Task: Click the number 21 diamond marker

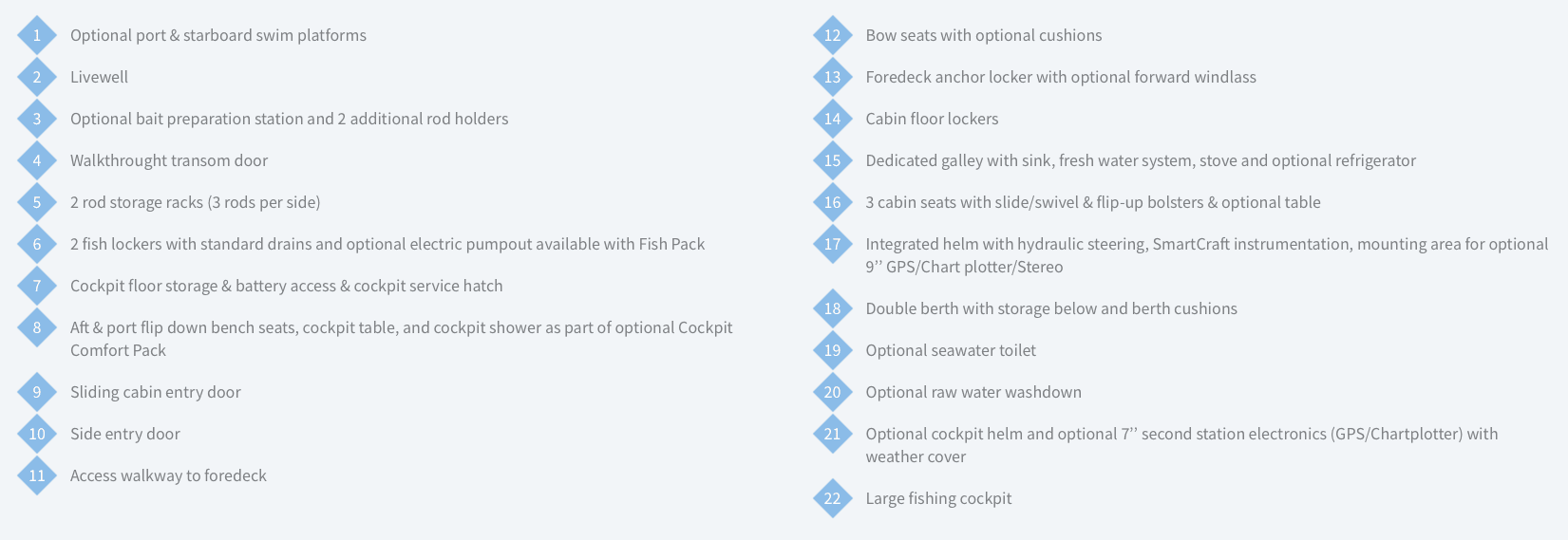Action: coord(833,434)
